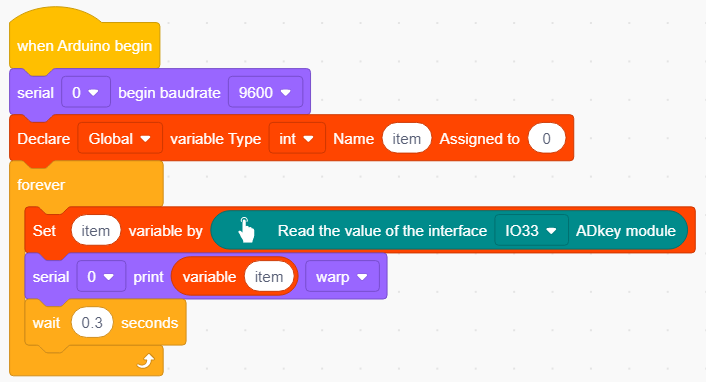Click the item field in variable reporter
The image size is (706, 382).
point(269,276)
